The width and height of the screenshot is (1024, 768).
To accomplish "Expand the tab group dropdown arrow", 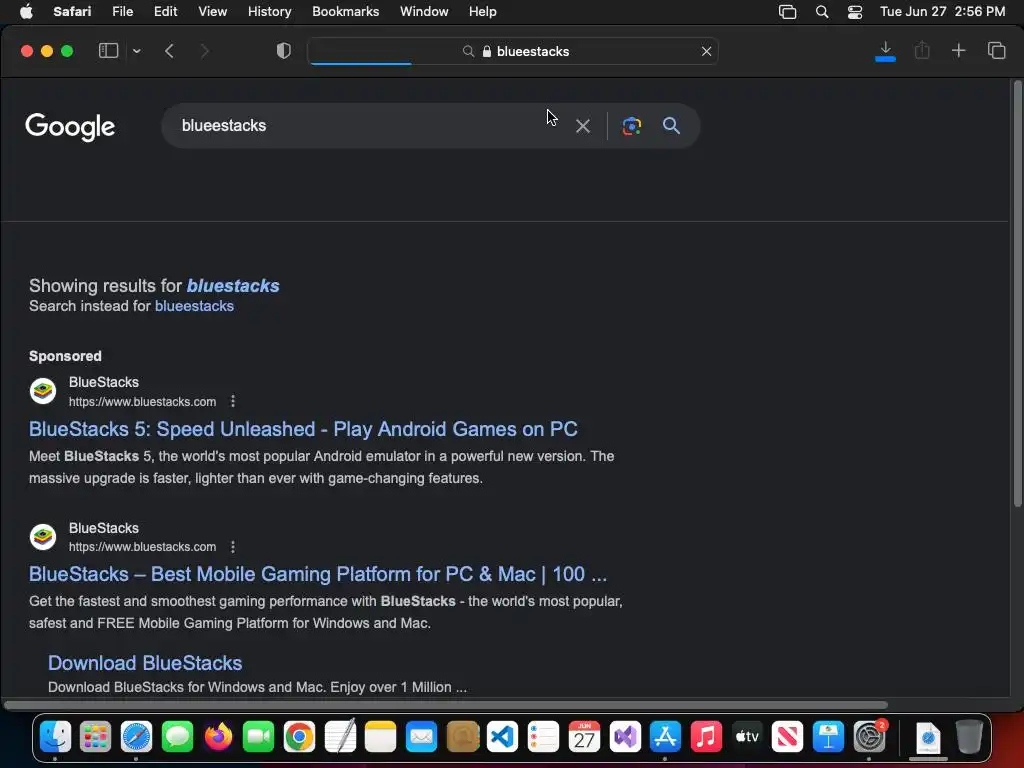I will 136,51.
